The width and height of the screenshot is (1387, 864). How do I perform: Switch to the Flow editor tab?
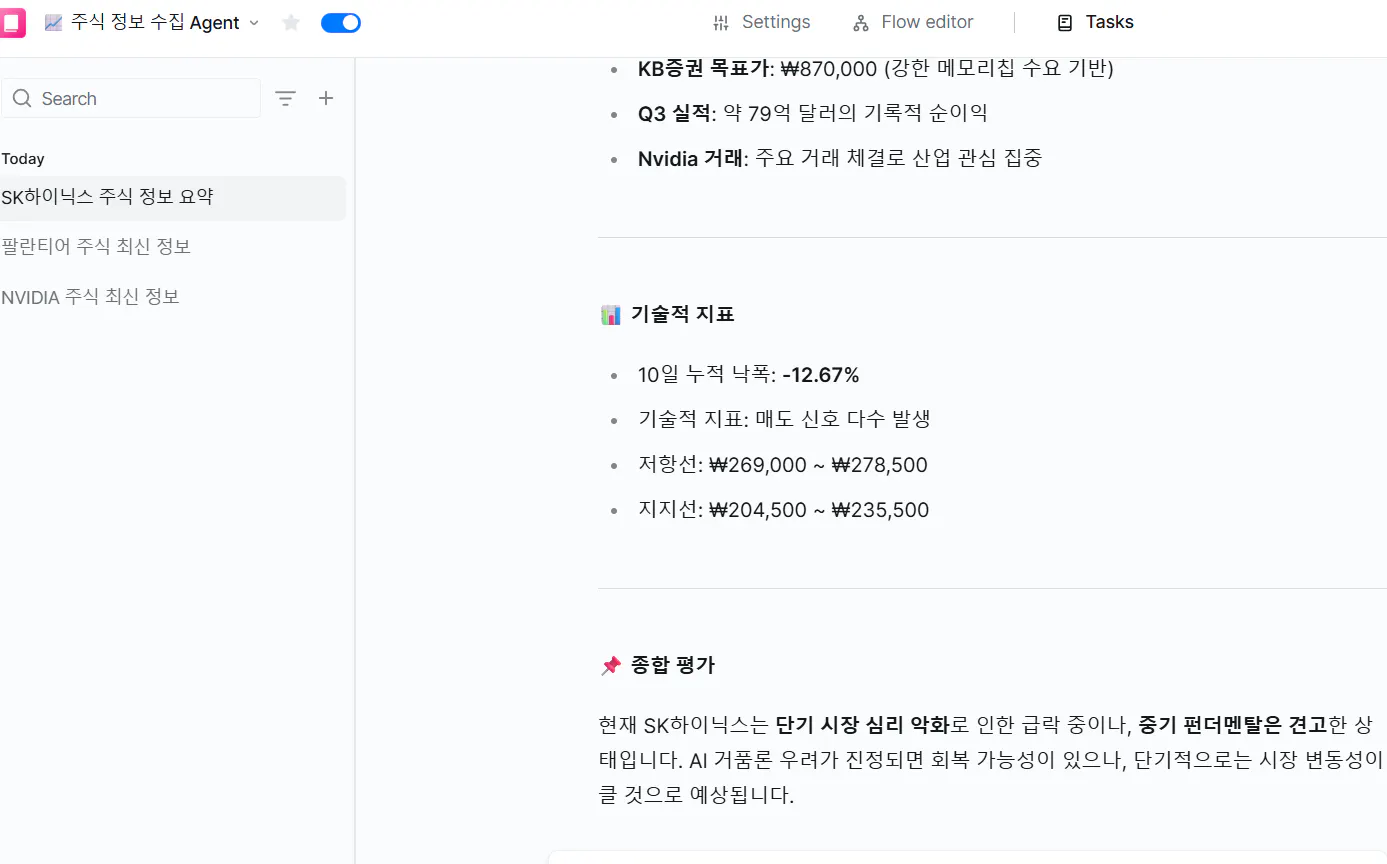click(x=914, y=22)
